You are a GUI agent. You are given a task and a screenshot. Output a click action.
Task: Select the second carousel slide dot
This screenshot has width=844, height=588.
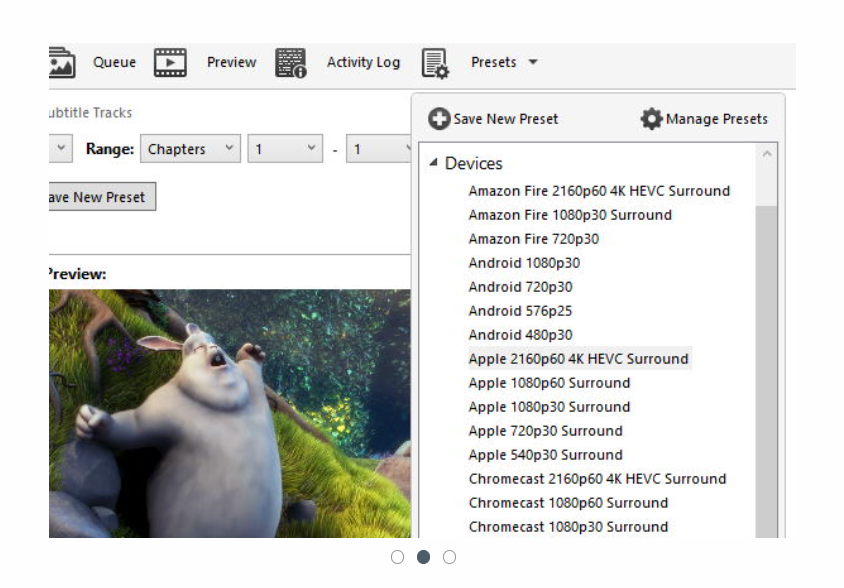pyautogui.click(x=424, y=557)
